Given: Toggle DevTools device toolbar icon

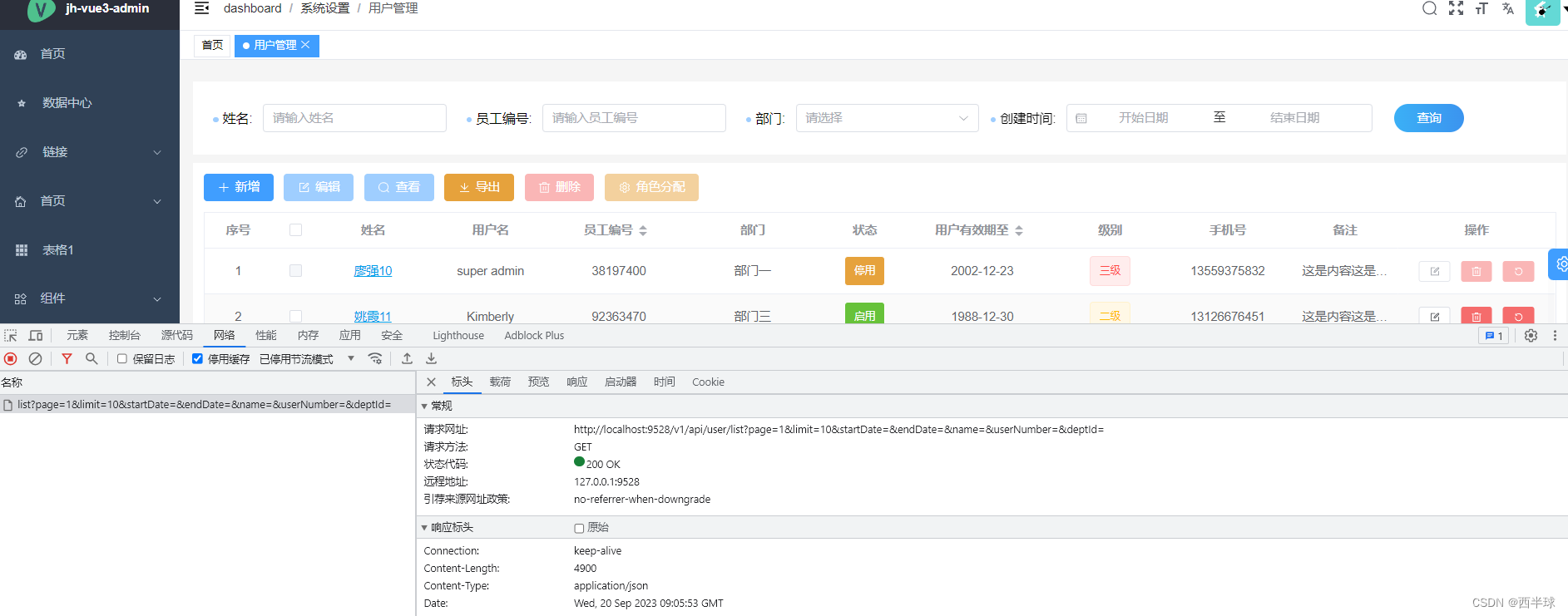Looking at the screenshot, I should point(36,336).
